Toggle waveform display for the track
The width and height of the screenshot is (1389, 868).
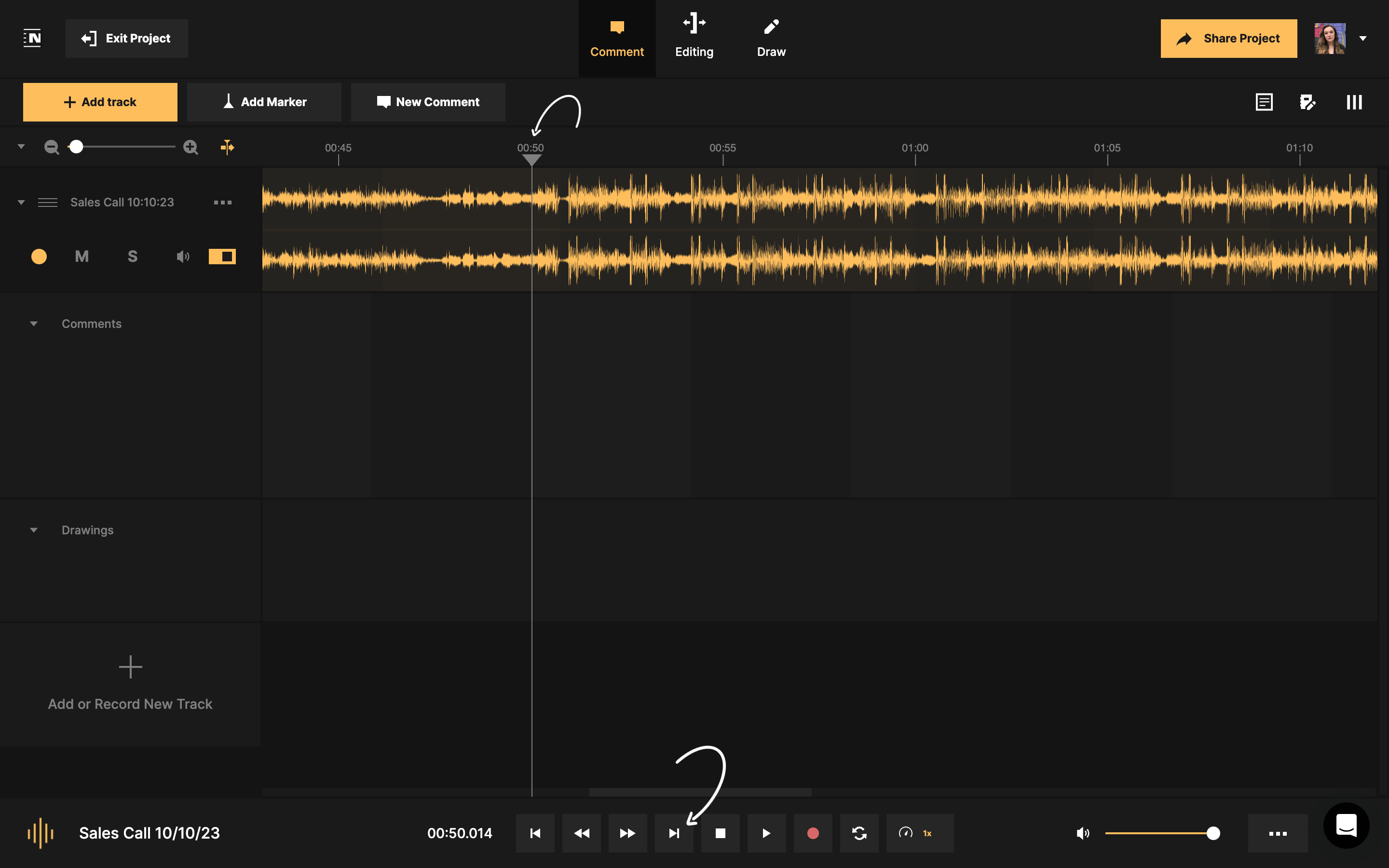[x=222, y=256]
